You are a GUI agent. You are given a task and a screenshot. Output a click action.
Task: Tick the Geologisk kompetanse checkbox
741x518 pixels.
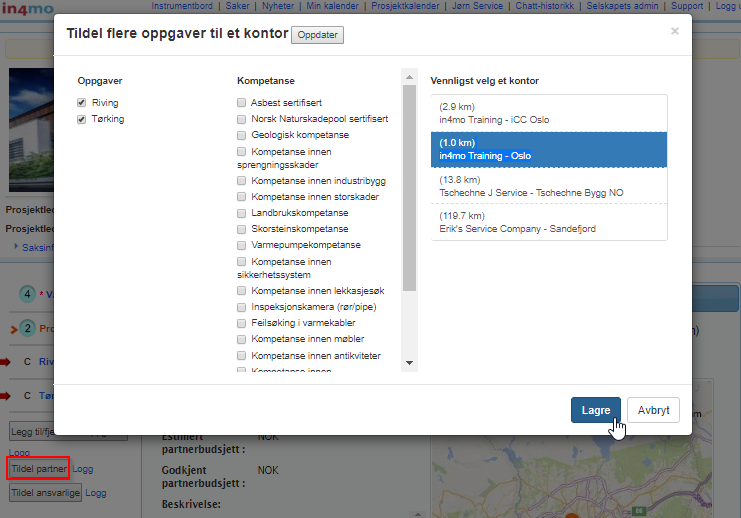click(x=242, y=135)
